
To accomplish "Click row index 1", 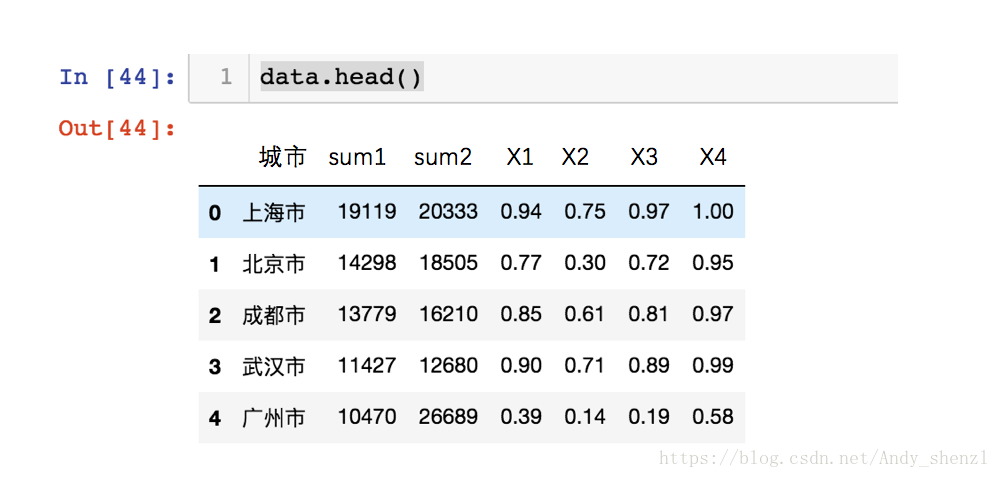I will point(215,264).
